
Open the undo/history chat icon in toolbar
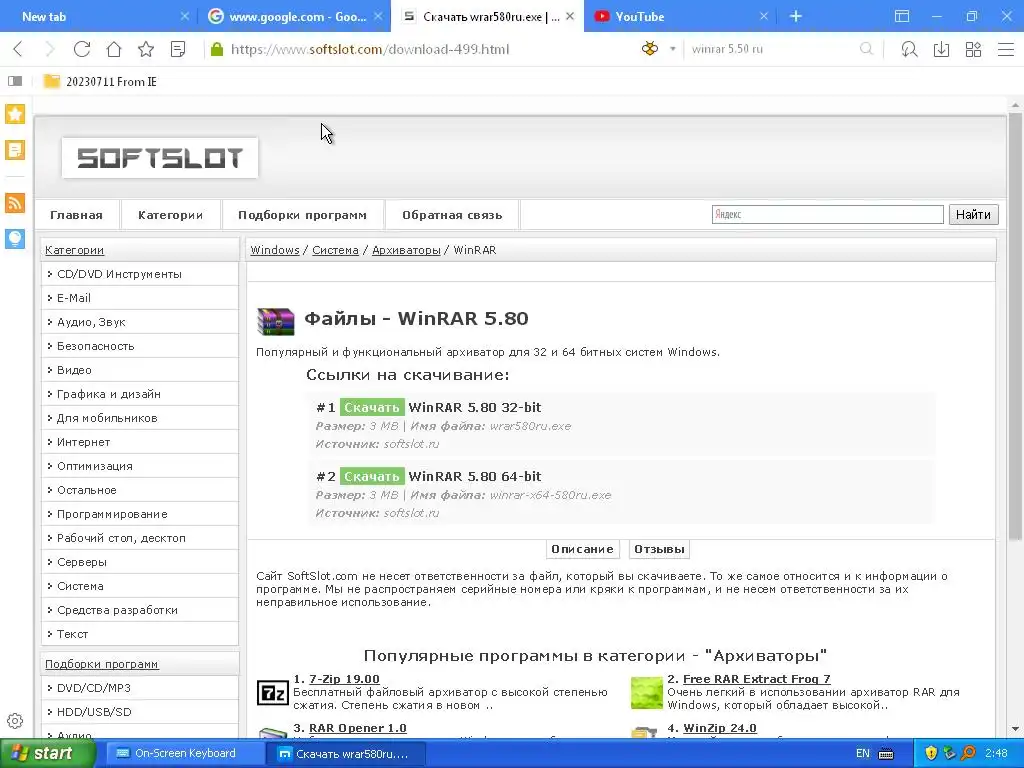[x=908, y=49]
